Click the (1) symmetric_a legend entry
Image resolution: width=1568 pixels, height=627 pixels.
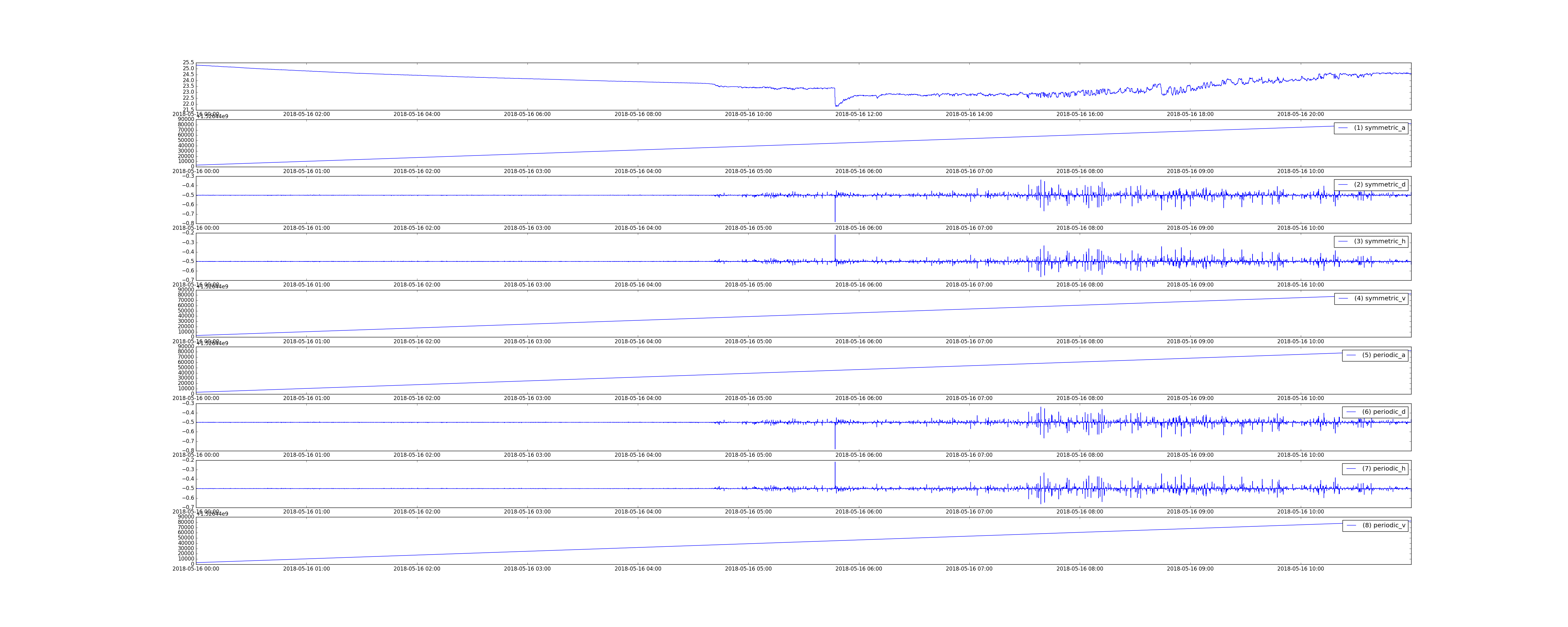[1371, 128]
